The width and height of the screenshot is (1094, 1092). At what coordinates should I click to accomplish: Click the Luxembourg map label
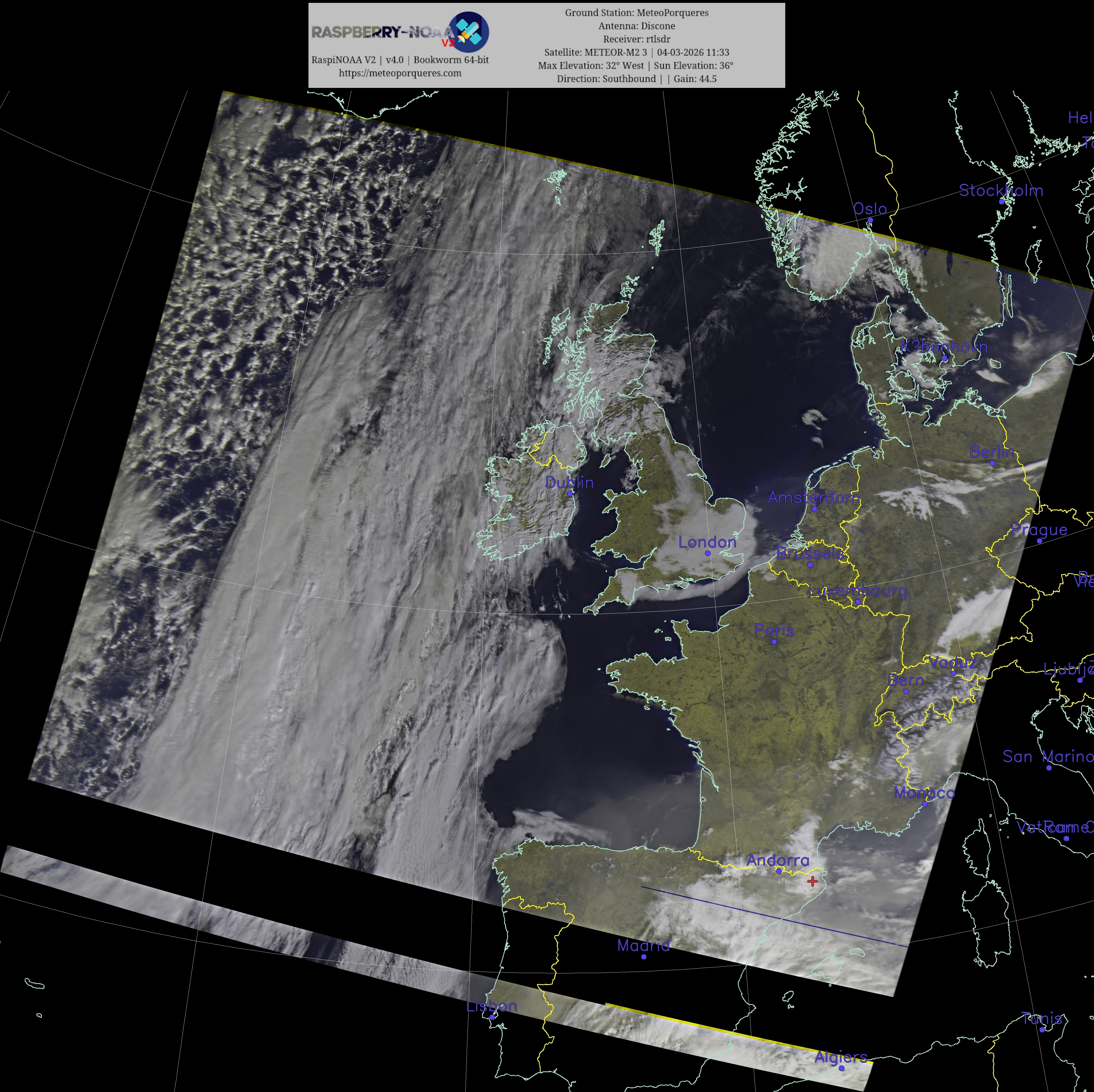[857, 591]
